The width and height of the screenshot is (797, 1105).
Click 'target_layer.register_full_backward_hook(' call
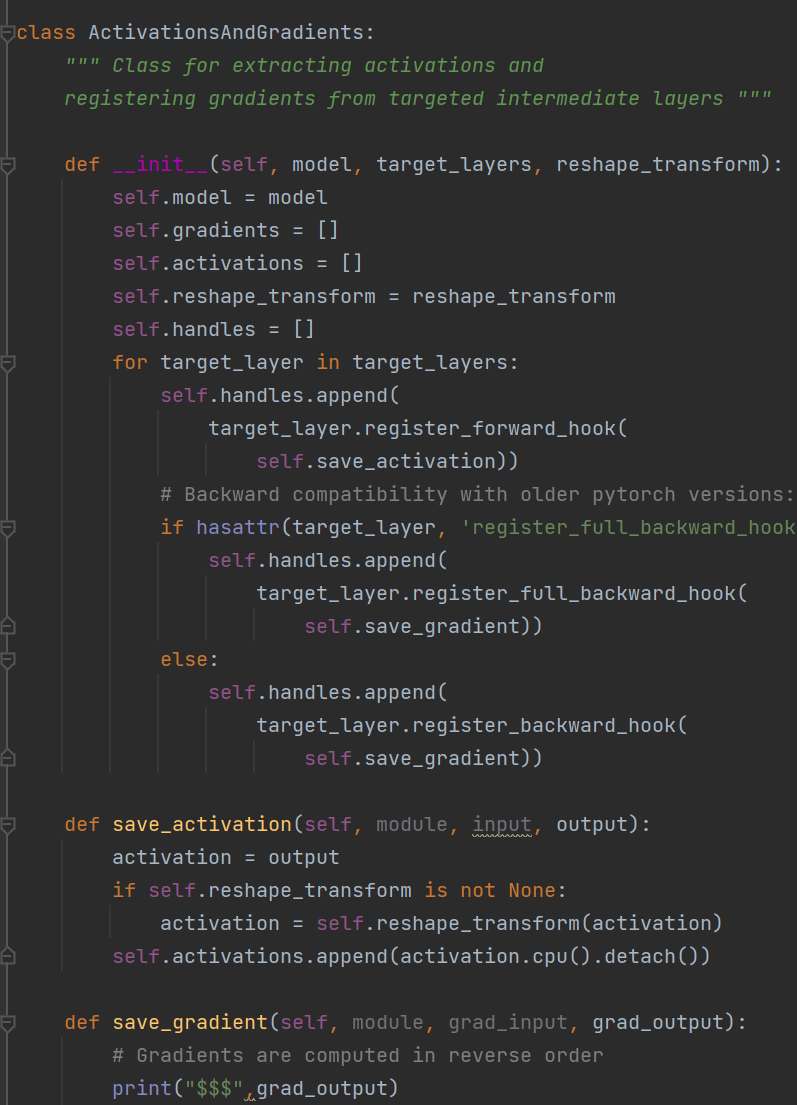(502, 593)
